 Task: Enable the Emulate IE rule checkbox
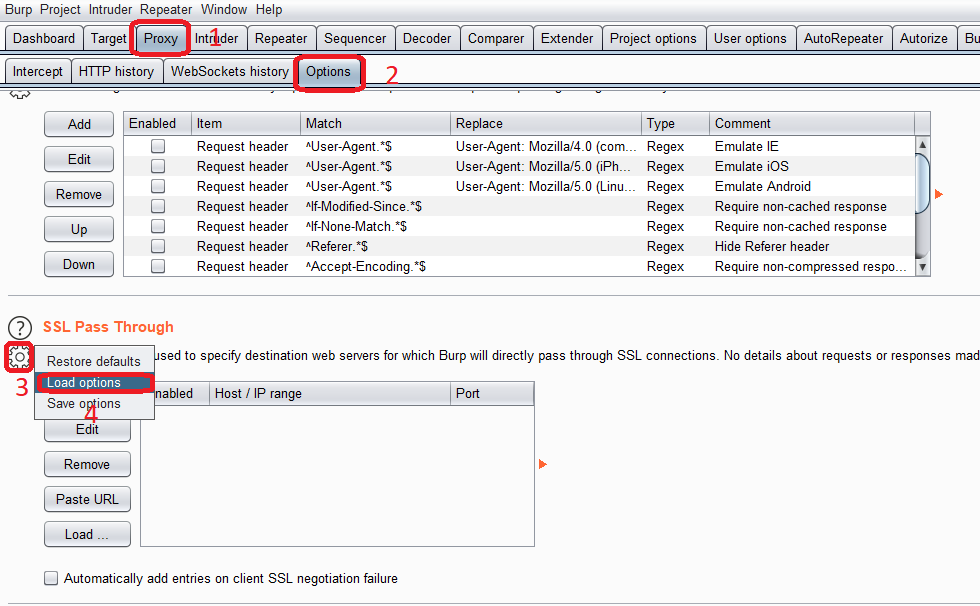click(158, 146)
